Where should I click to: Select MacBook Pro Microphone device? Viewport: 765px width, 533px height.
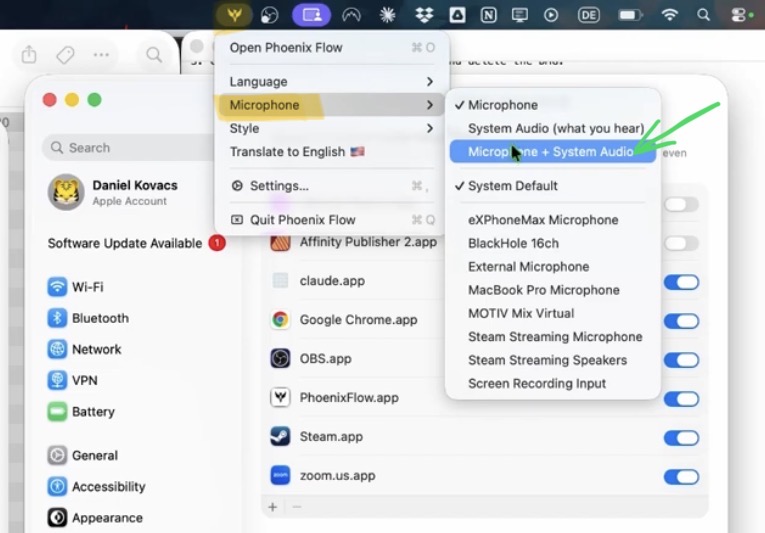click(x=553, y=290)
